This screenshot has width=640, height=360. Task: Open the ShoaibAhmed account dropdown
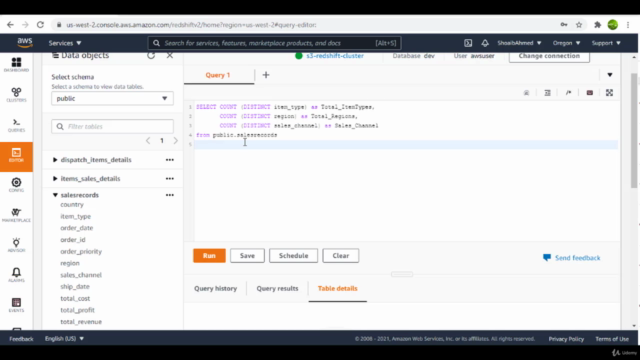coord(519,43)
